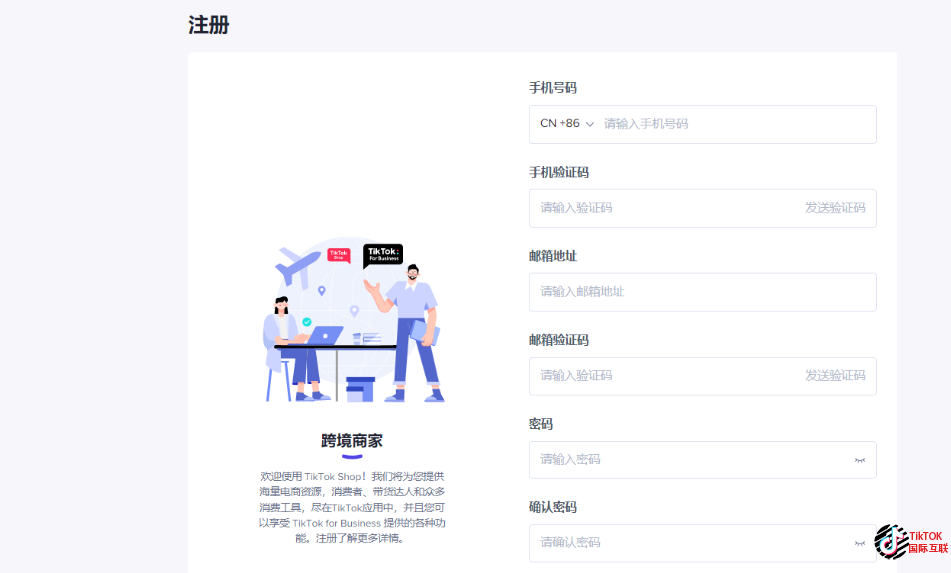Click the 手机验证码 field label
This screenshot has width=951, height=573.
click(x=559, y=172)
